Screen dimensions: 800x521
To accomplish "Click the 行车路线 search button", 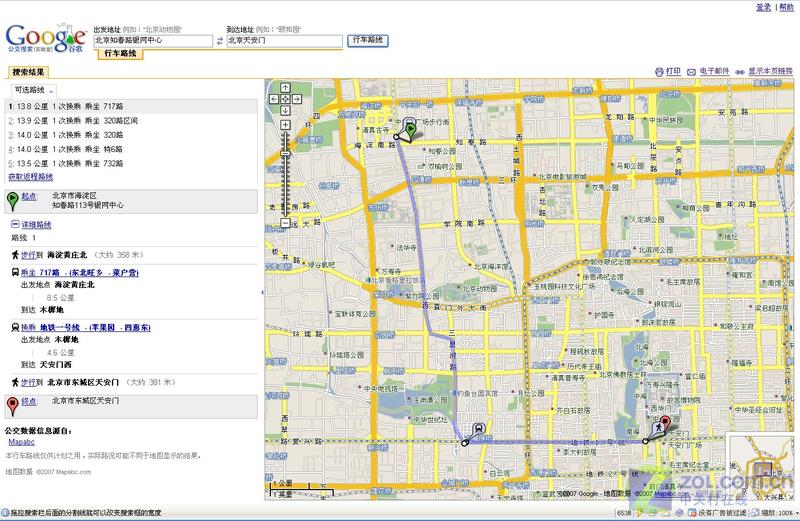I will pos(368,40).
